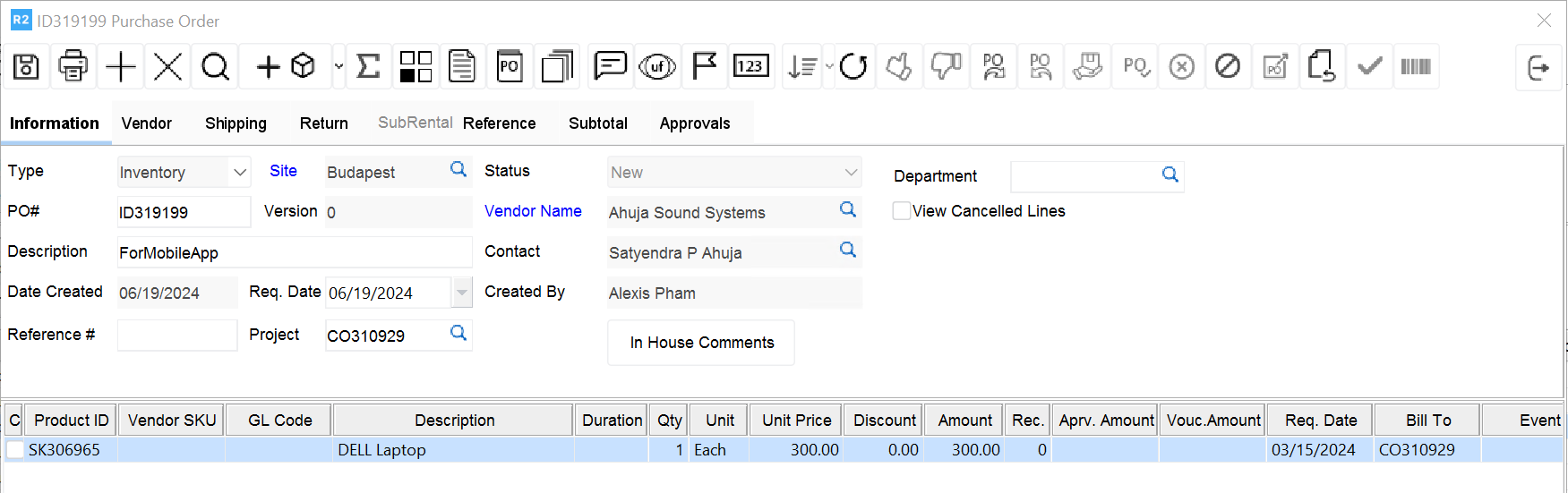Open the Approvals tab
The width and height of the screenshot is (1568, 493).
click(694, 123)
